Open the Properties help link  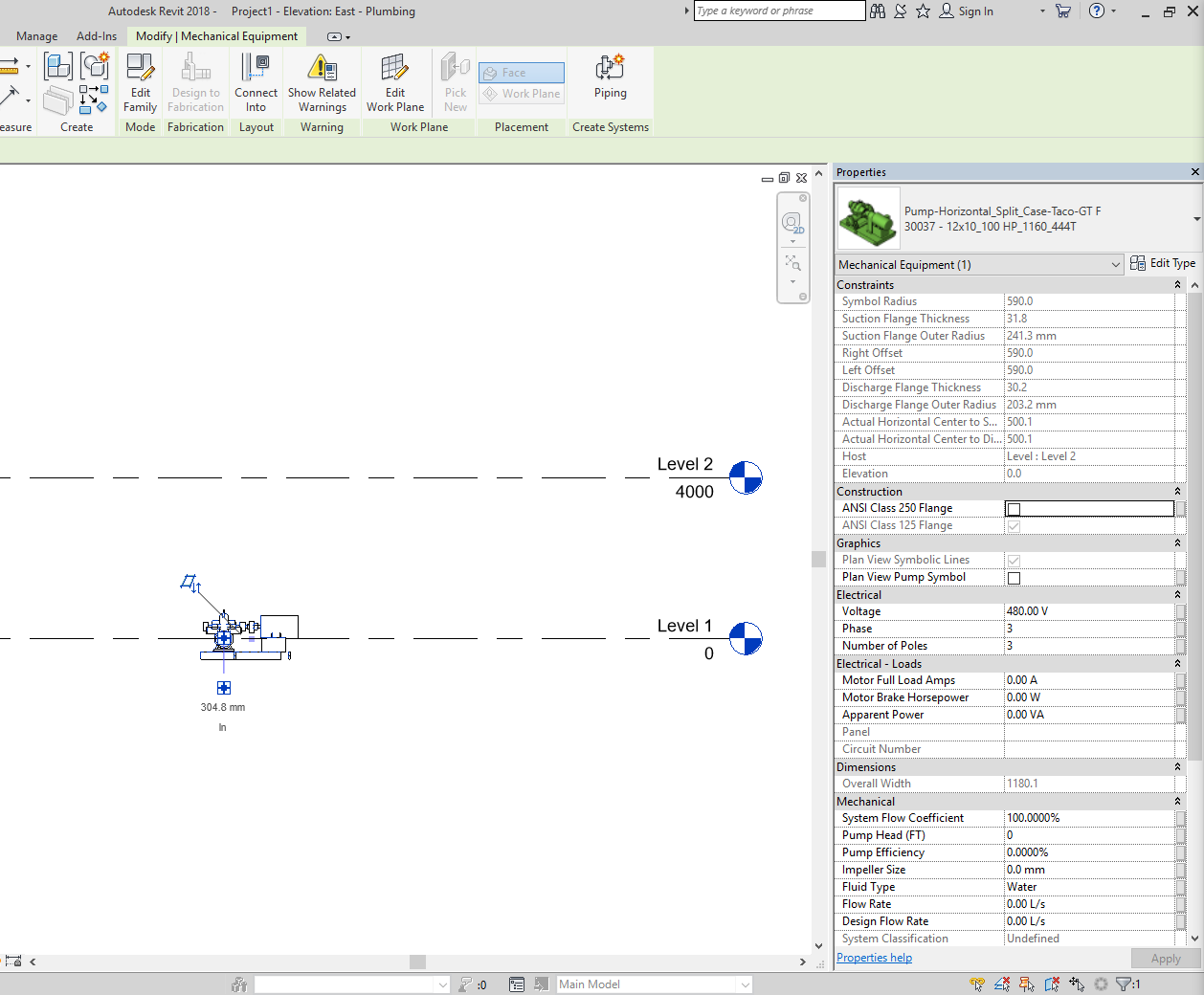874,958
